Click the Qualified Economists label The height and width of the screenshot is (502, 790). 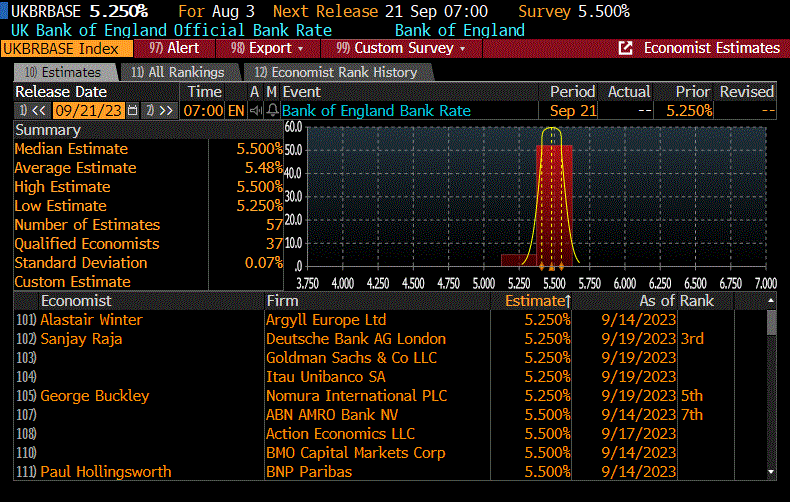click(87, 243)
